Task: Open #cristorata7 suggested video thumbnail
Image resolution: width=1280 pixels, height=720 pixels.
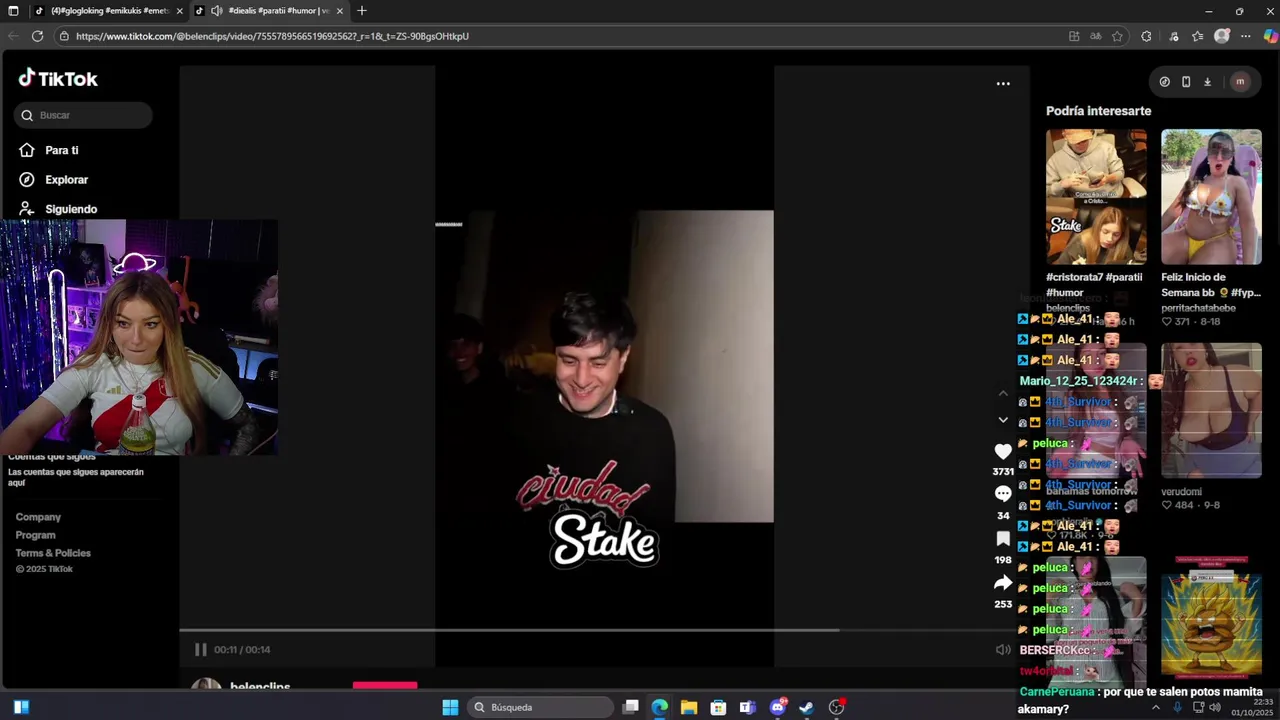Action: tap(1096, 197)
